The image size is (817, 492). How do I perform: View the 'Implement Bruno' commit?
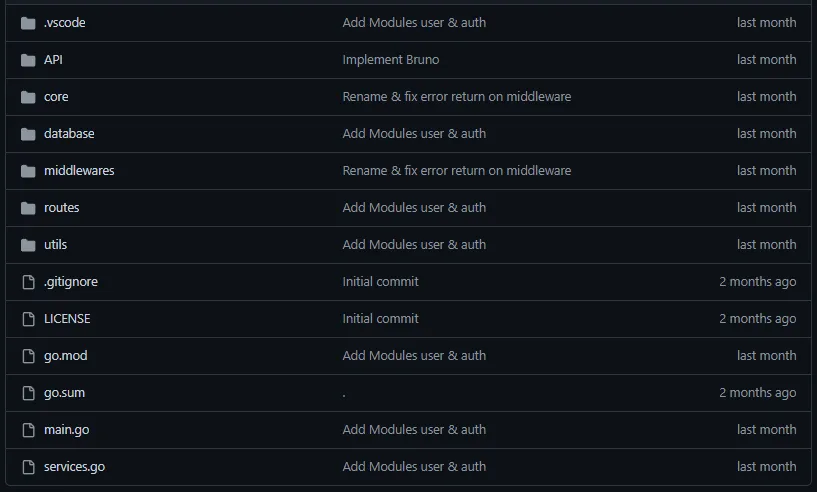tap(390, 60)
